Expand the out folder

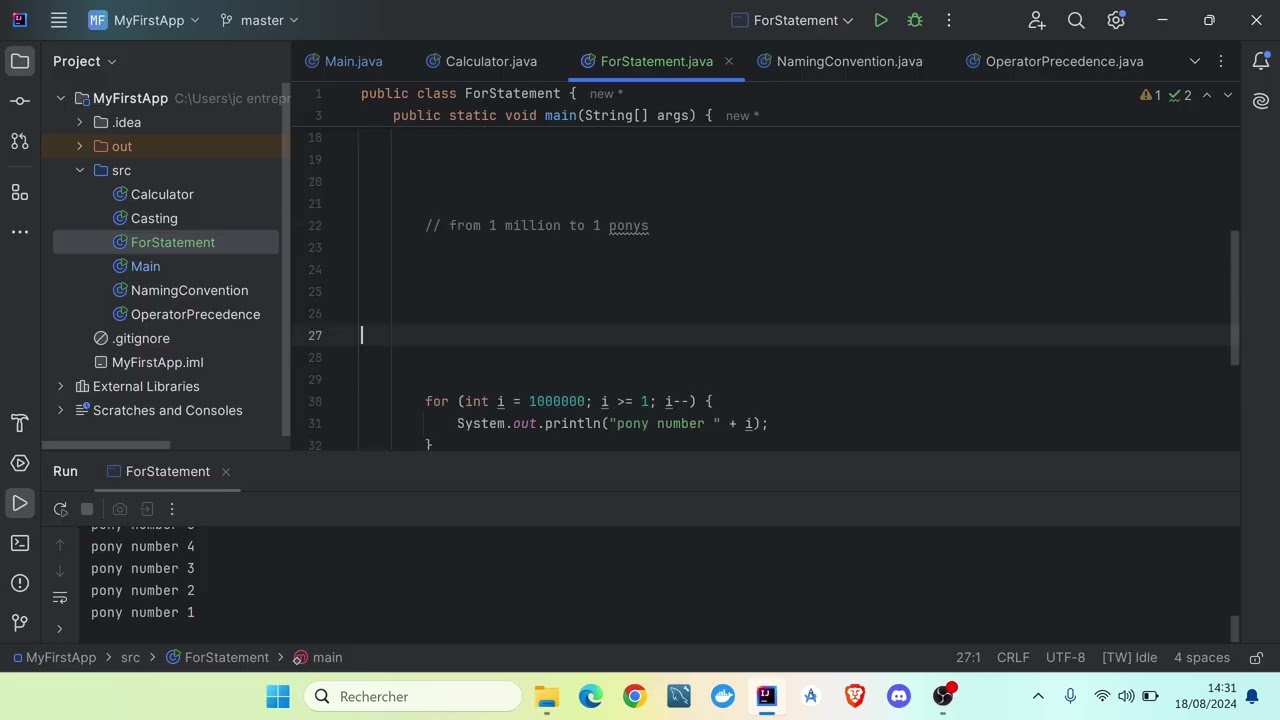pos(80,146)
